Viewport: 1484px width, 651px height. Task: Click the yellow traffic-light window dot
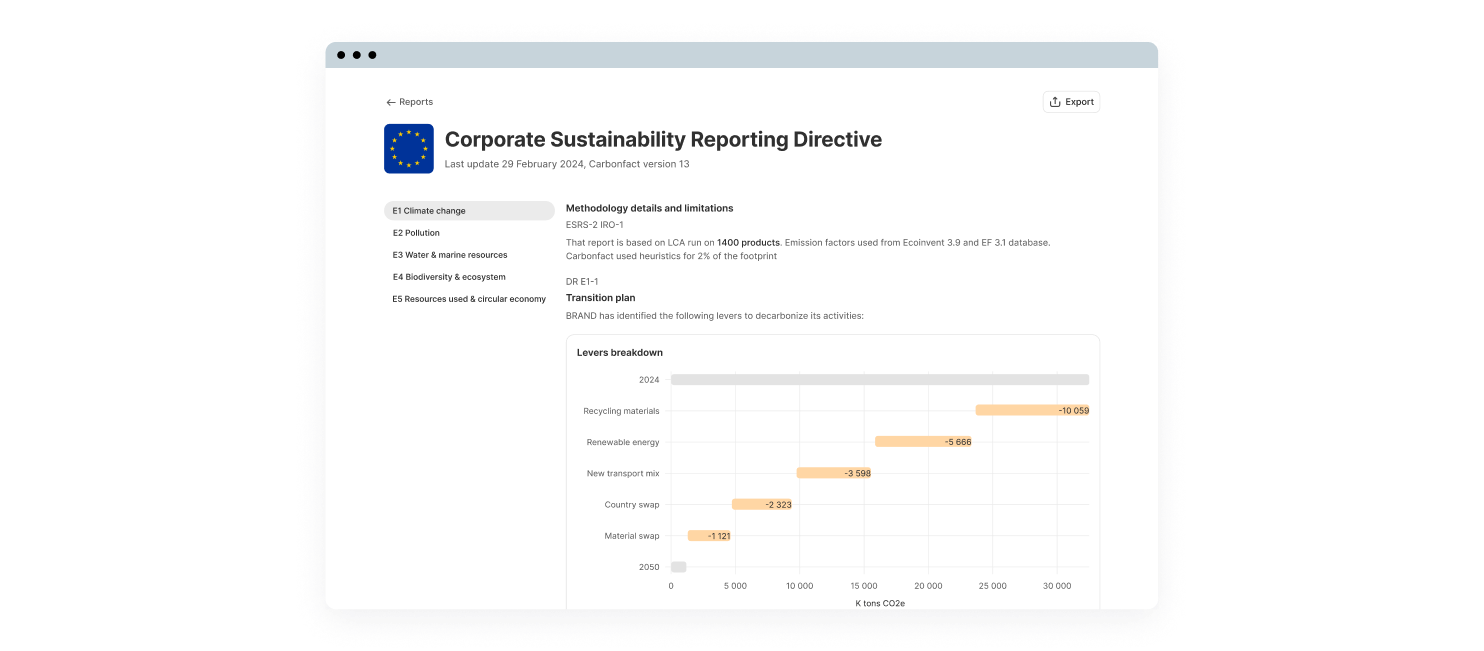[357, 56]
